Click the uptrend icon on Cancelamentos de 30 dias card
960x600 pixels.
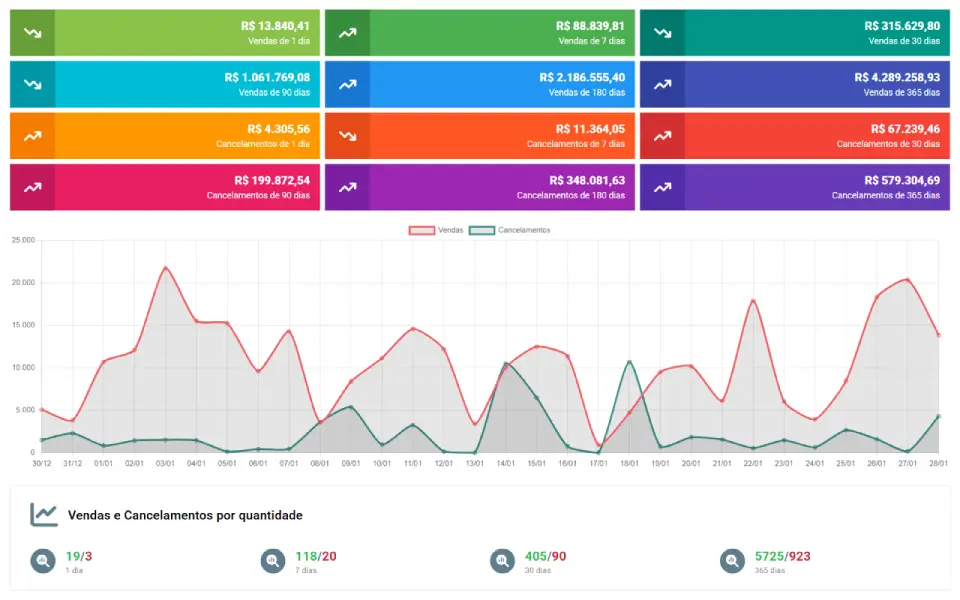point(662,136)
